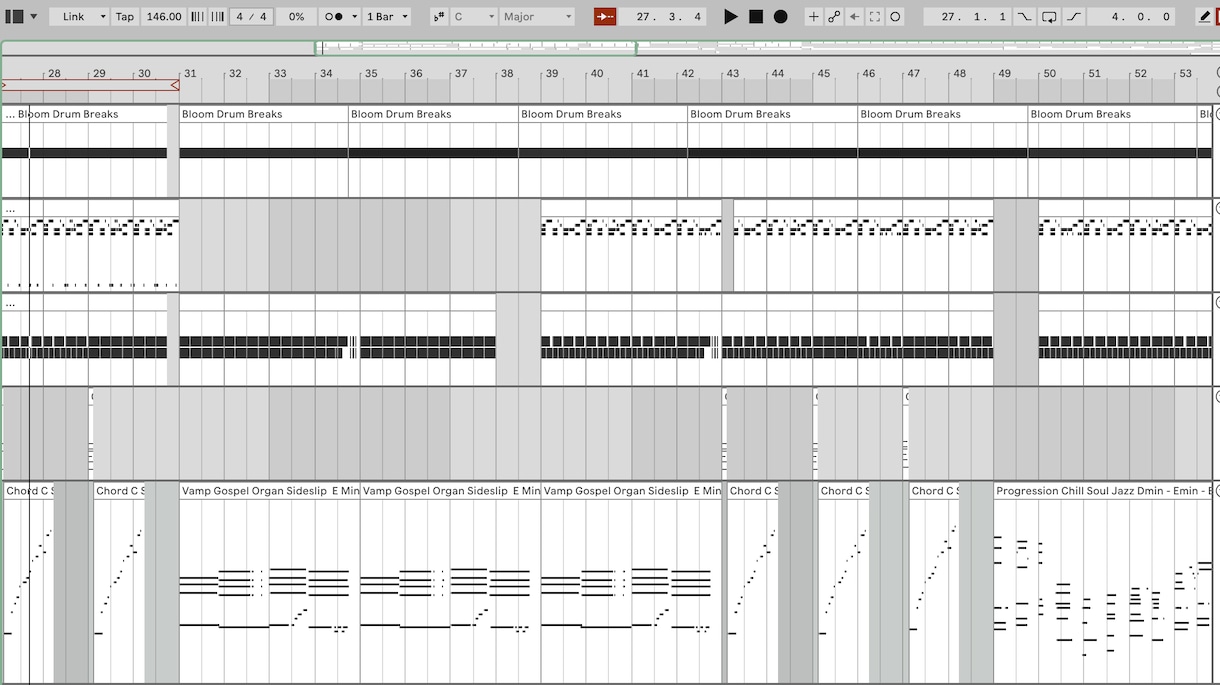Click bar 35 on the beat ruler
The height and width of the screenshot is (685, 1220).
(371, 73)
